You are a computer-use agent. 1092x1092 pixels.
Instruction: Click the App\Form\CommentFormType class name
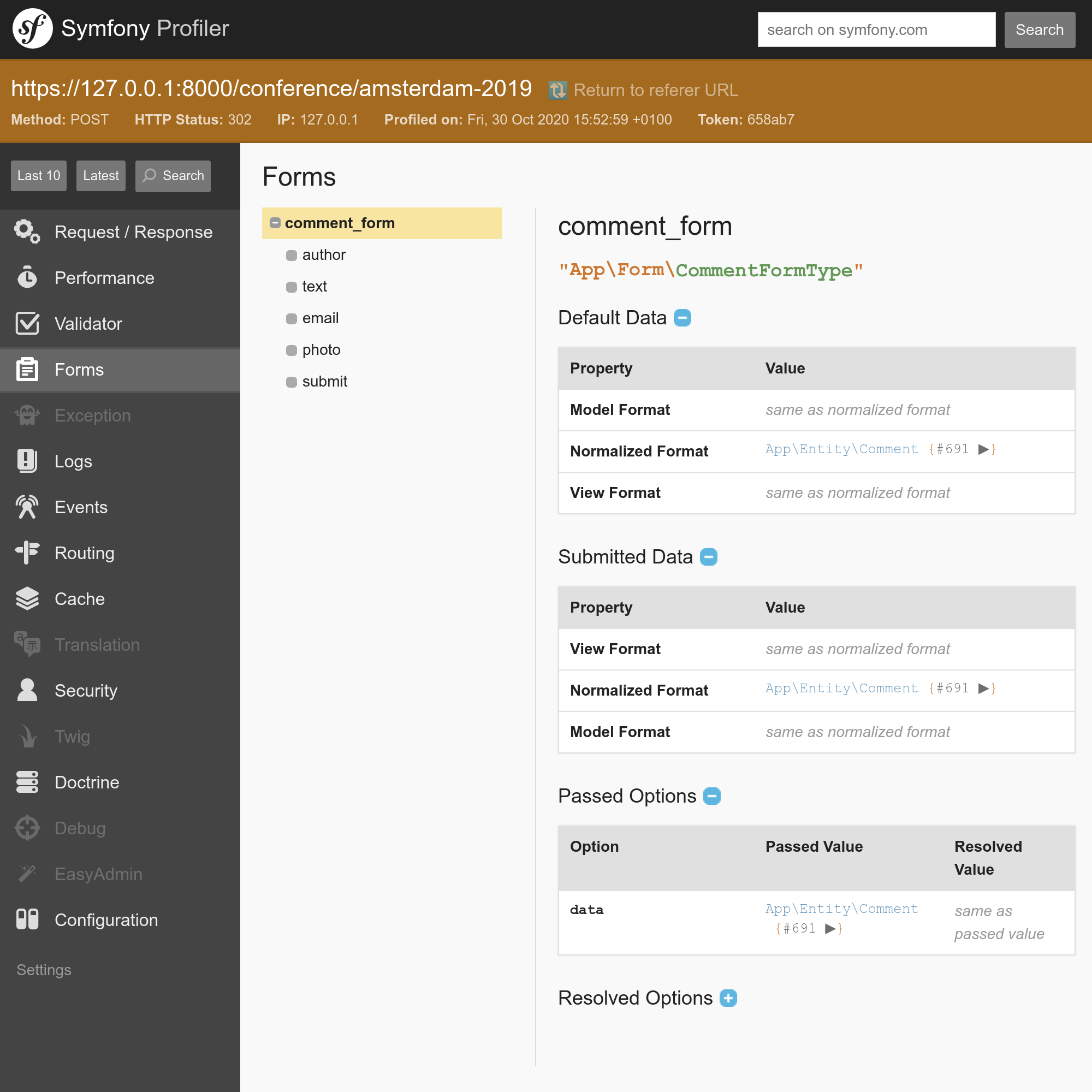click(710, 270)
